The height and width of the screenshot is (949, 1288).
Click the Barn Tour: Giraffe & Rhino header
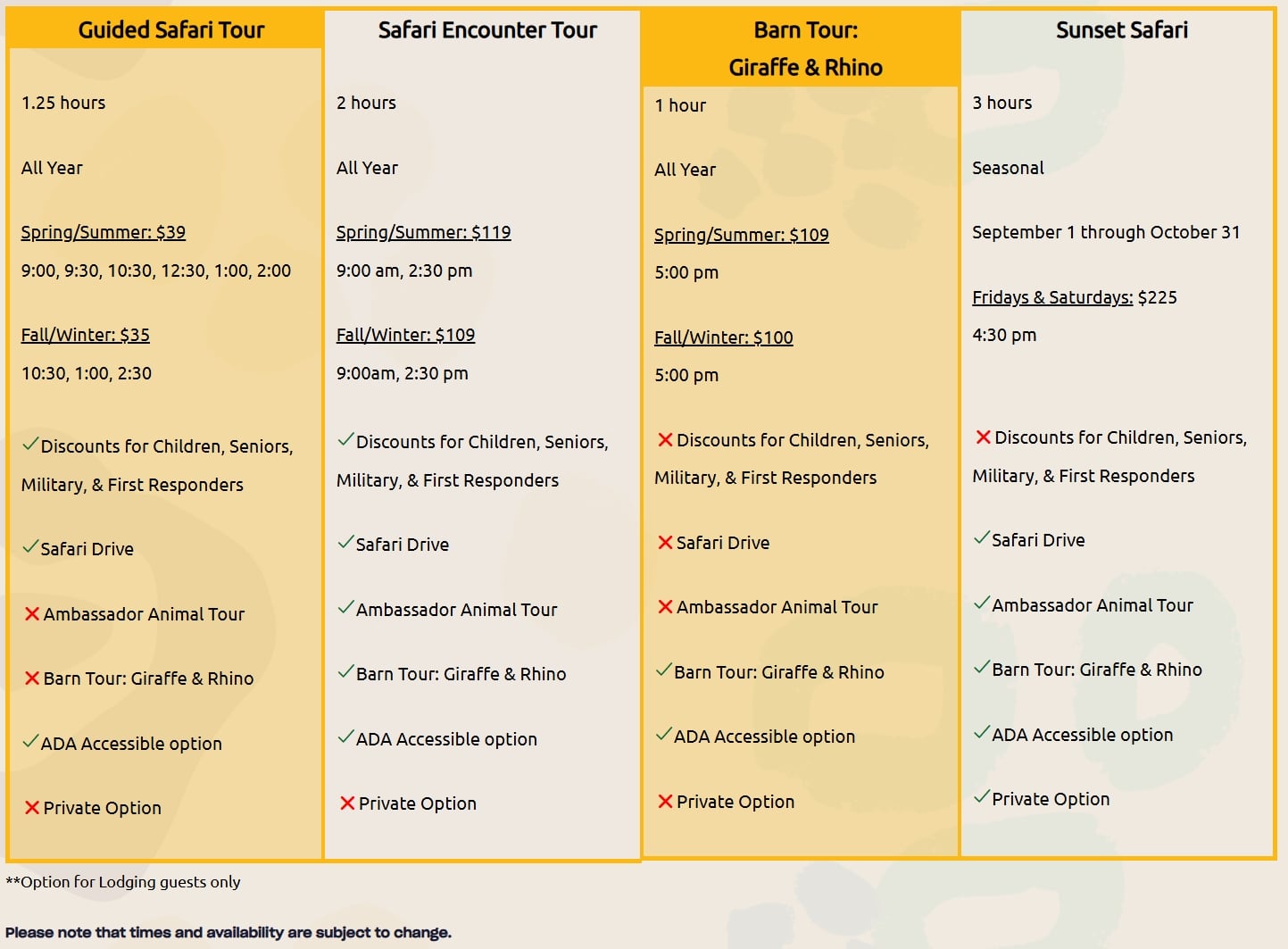pos(804,48)
